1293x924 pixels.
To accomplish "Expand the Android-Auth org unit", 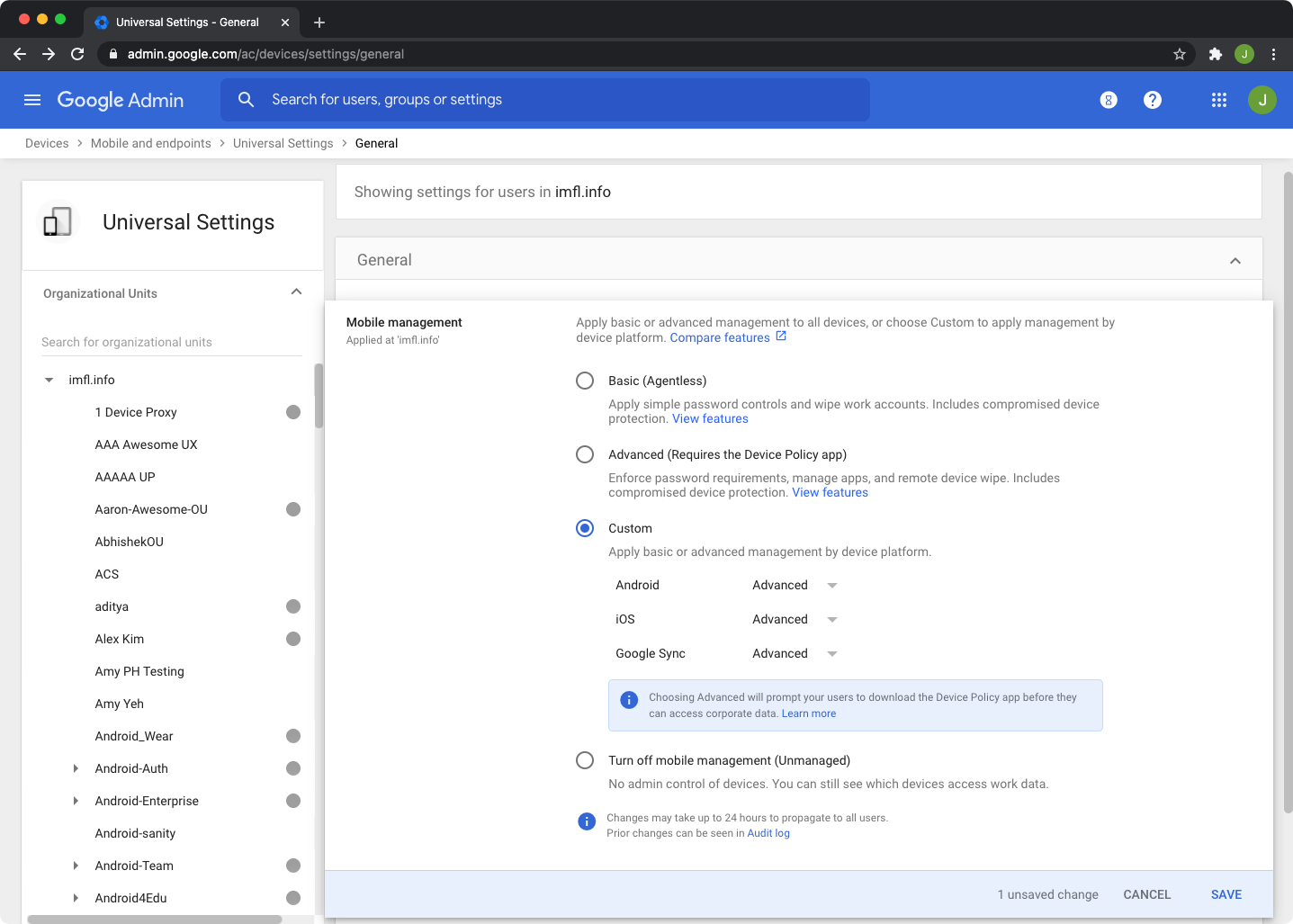I will click(x=76, y=768).
